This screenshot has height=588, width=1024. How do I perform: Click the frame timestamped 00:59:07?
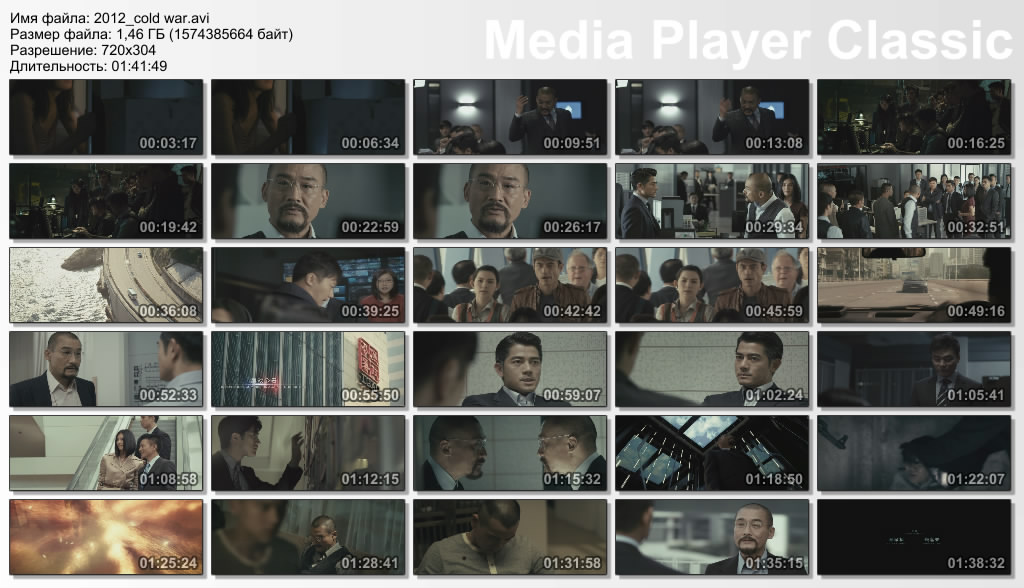click(x=510, y=369)
